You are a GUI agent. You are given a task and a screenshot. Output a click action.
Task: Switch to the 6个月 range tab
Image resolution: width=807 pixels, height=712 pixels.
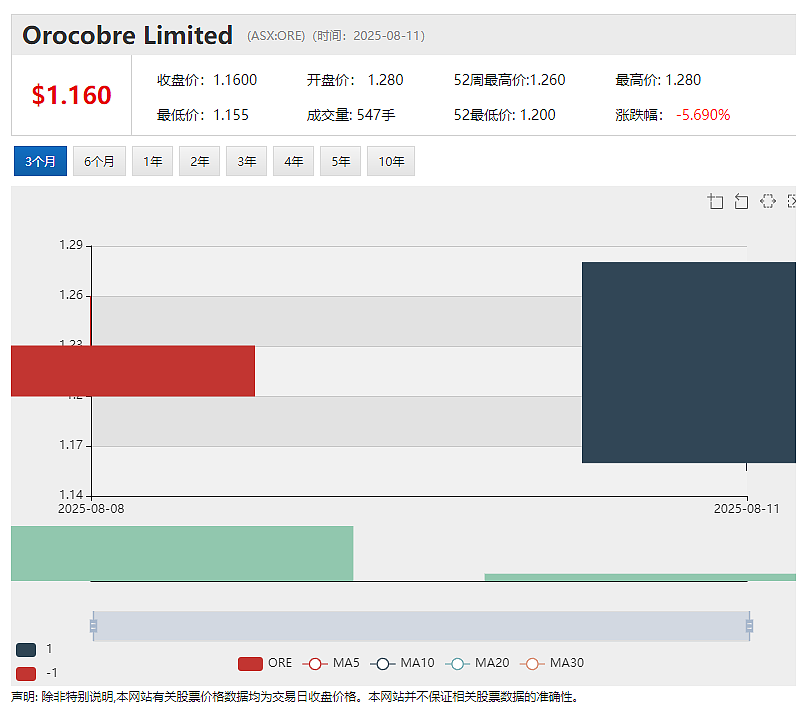tap(99, 161)
